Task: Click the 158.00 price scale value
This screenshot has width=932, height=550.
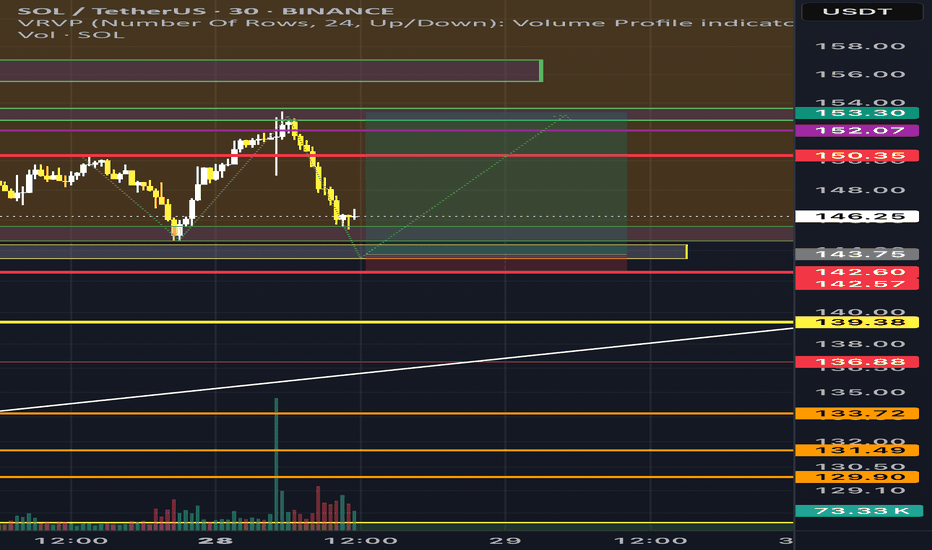Action: click(x=861, y=46)
